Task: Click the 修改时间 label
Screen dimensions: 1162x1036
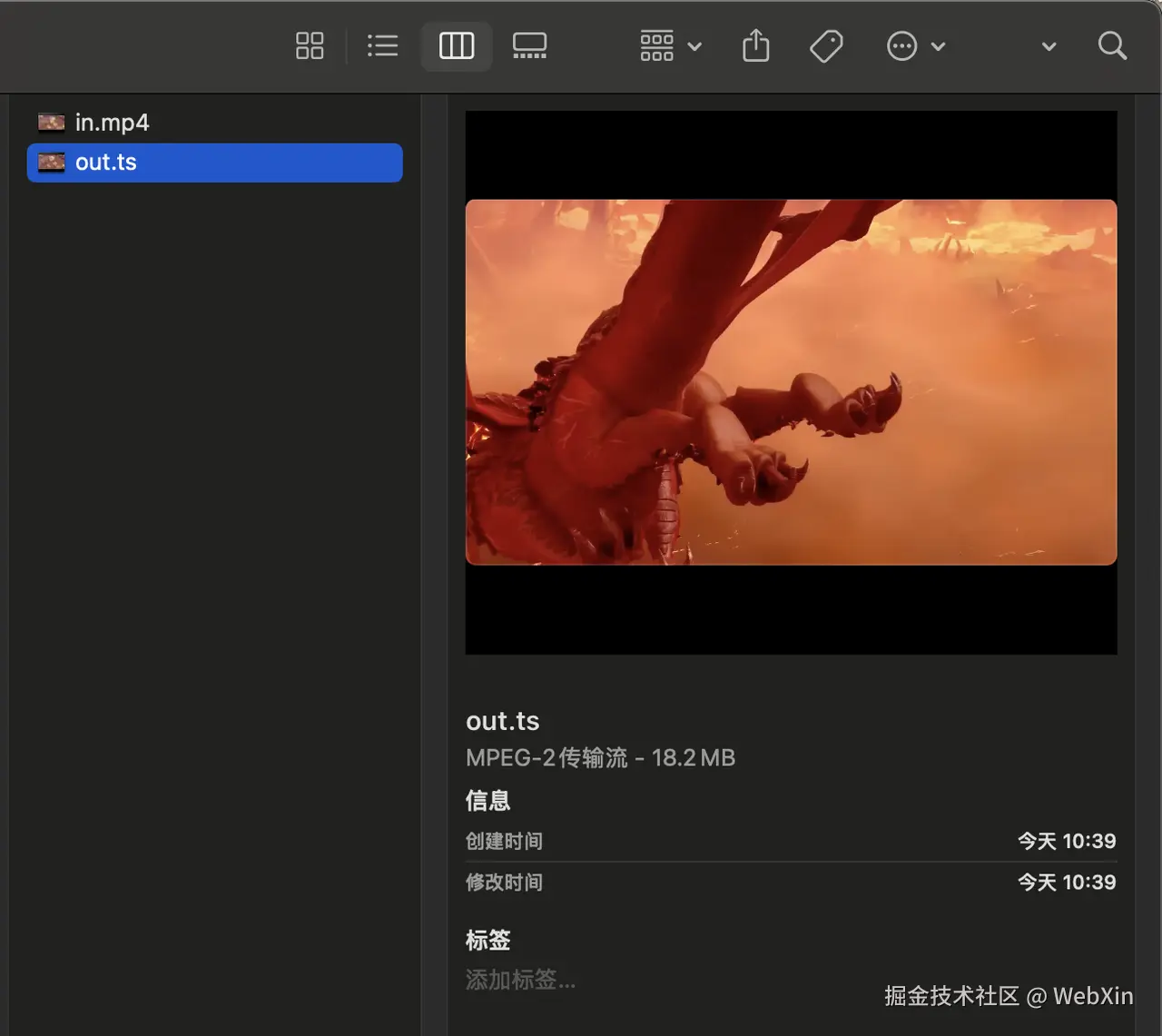Action: pos(504,882)
